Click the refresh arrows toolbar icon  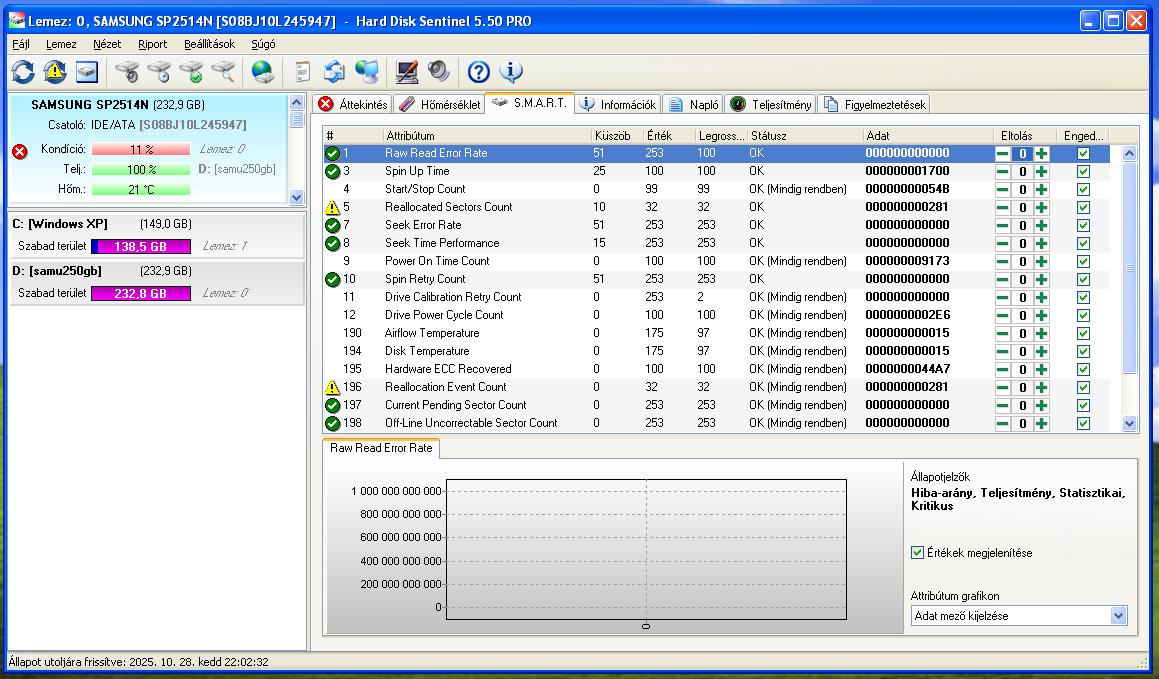click(23, 72)
